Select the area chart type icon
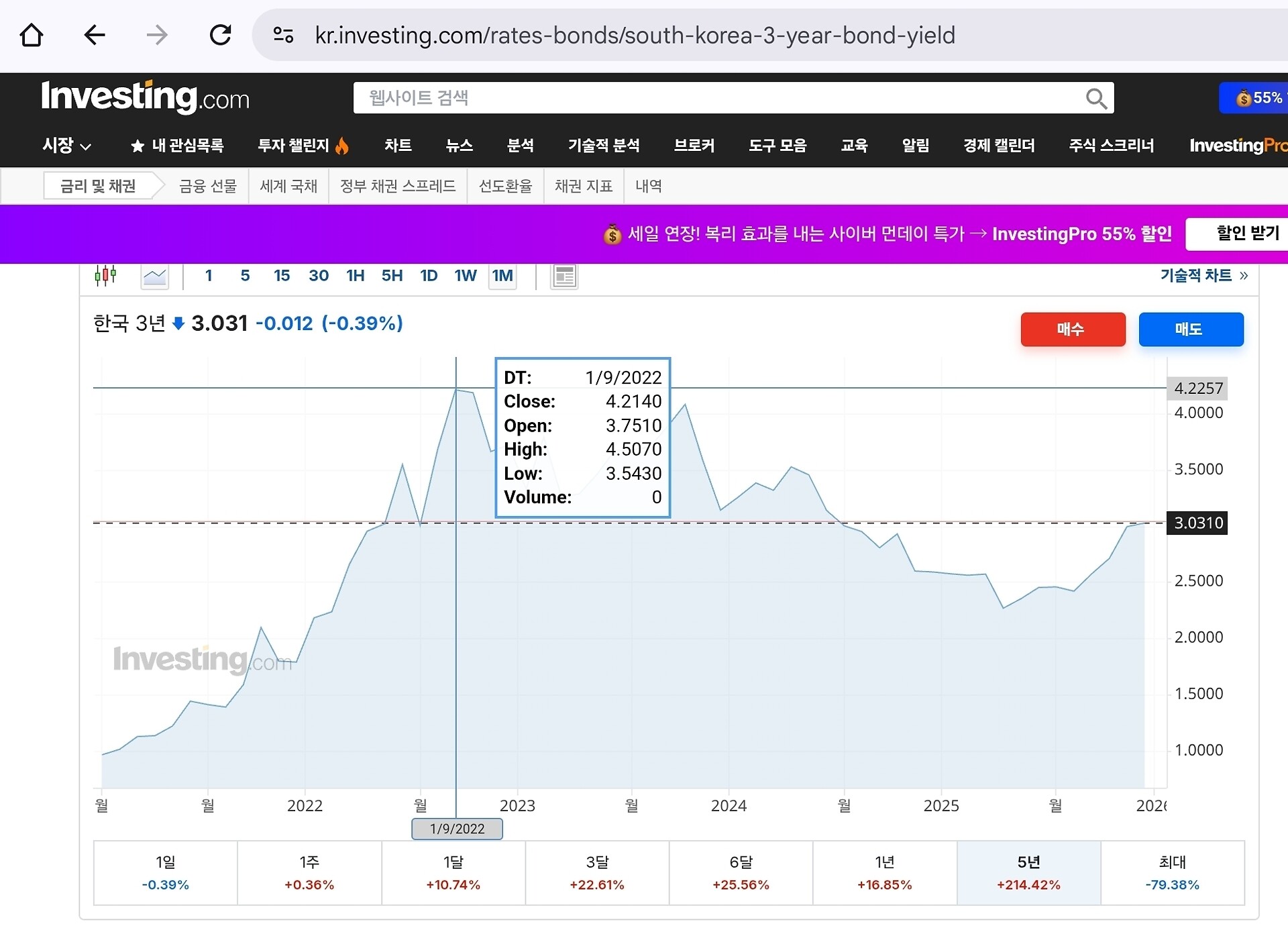 (x=154, y=276)
